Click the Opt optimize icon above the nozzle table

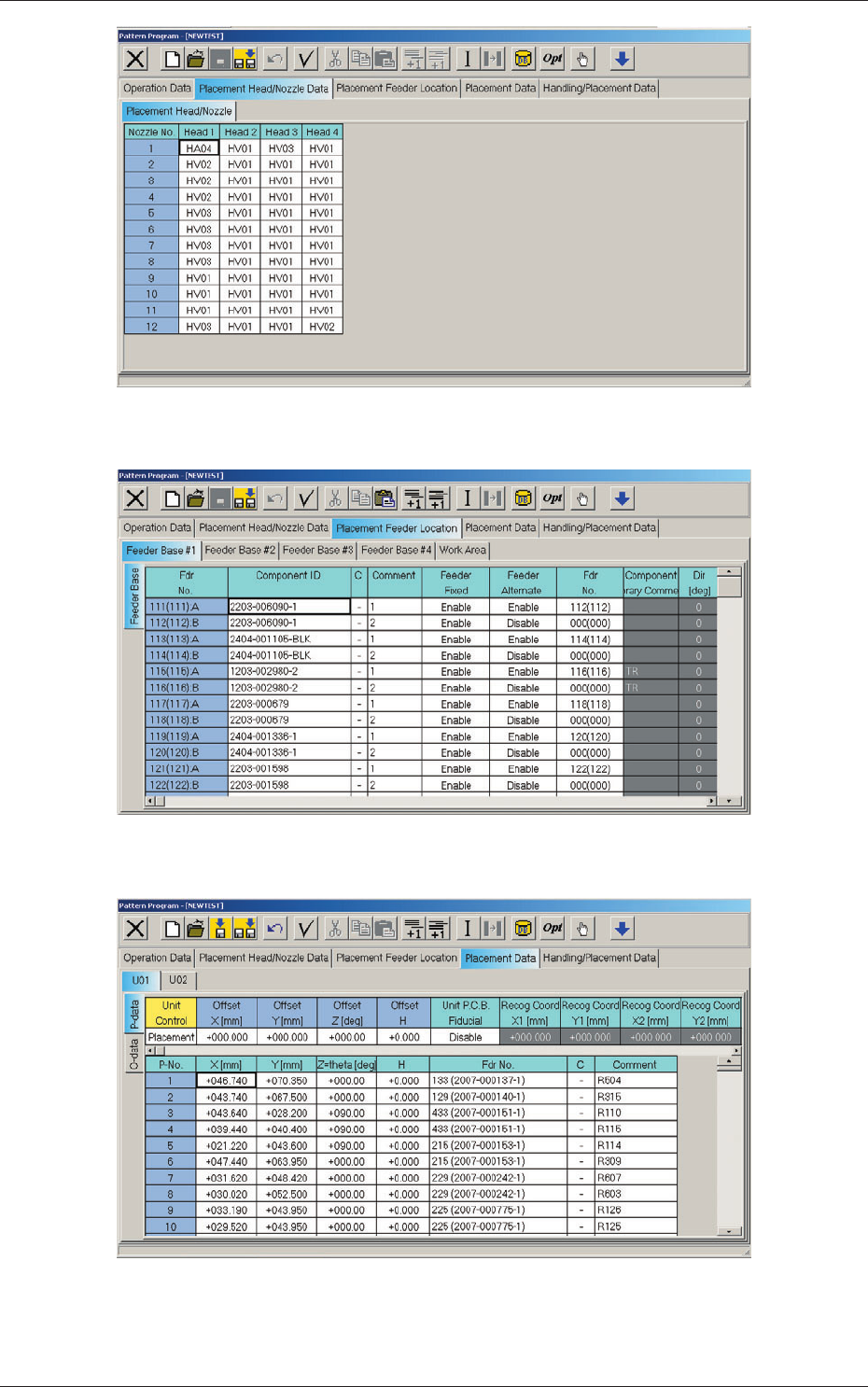click(553, 59)
